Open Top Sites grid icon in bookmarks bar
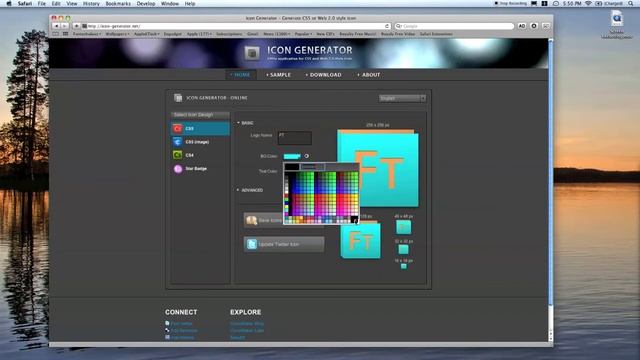Image resolution: width=640 pixels, height=360 pixels. click(65, 34)
